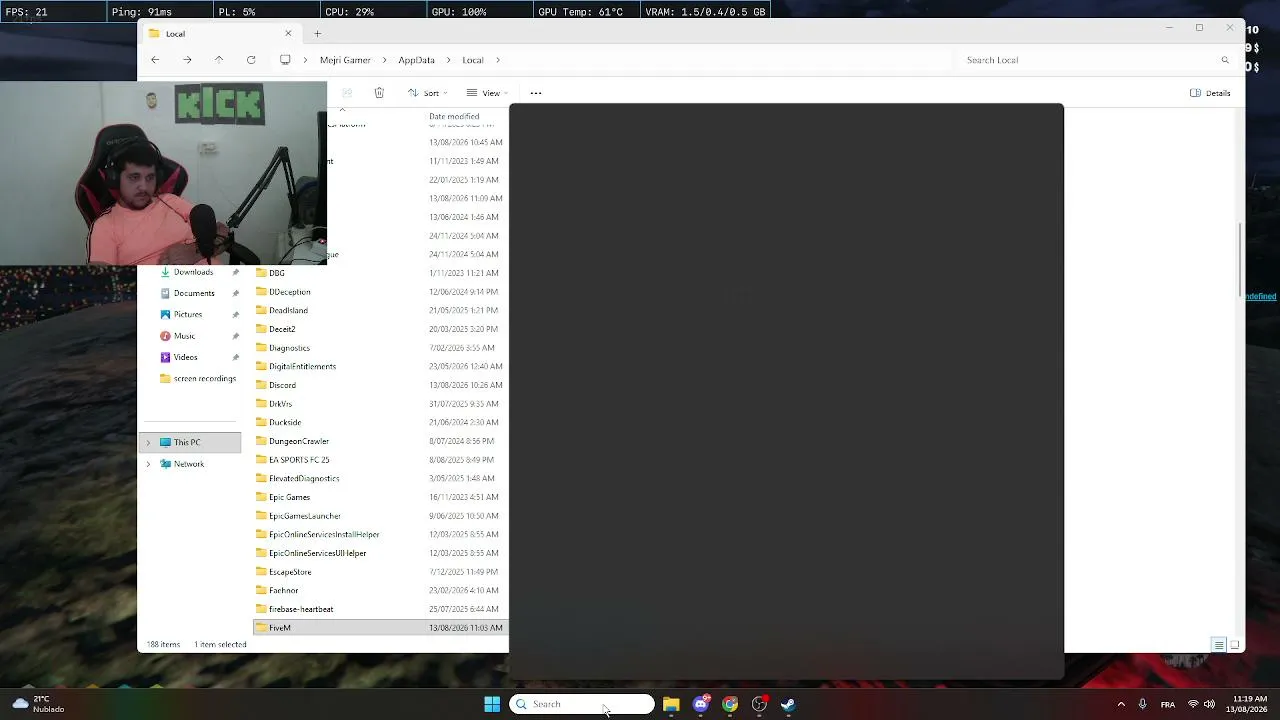Open Pictures in the sidebar
This screenshot has width=1280, height=720.
pyautogui.click(x=188, y=314)
